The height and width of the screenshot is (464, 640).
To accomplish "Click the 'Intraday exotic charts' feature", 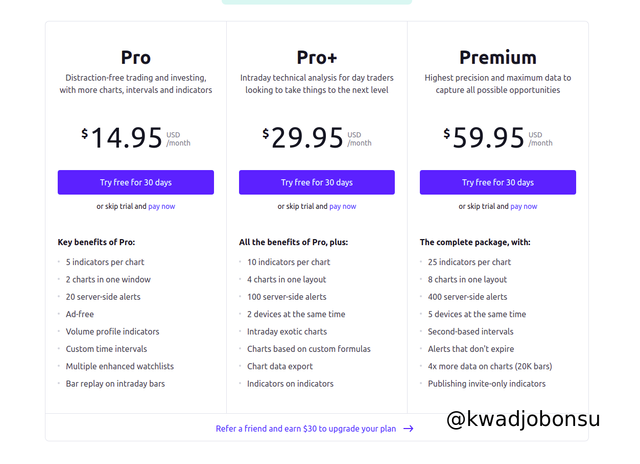I will [x=287, y=332].
